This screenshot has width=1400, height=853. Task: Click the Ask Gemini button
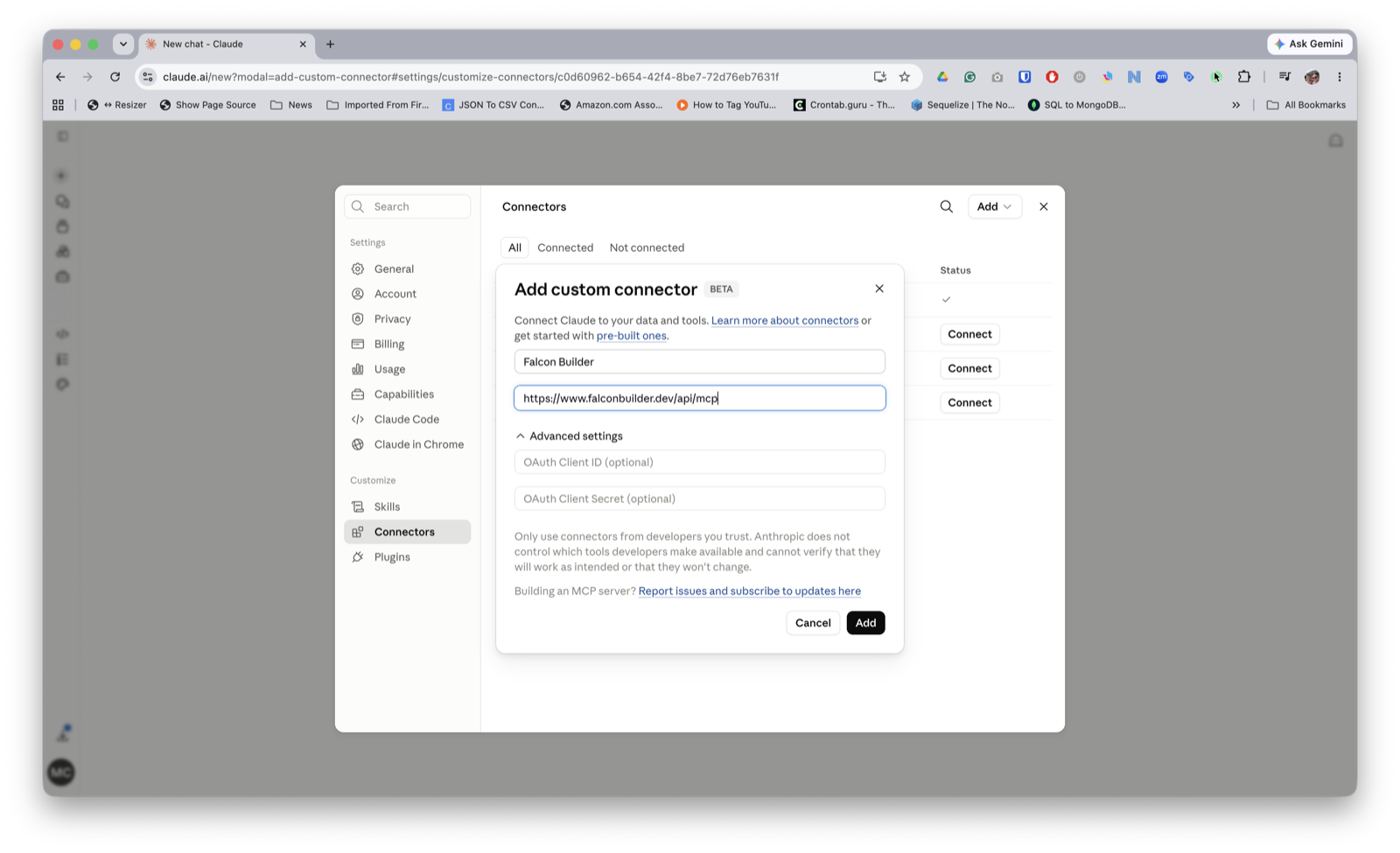click(1309, 44)
